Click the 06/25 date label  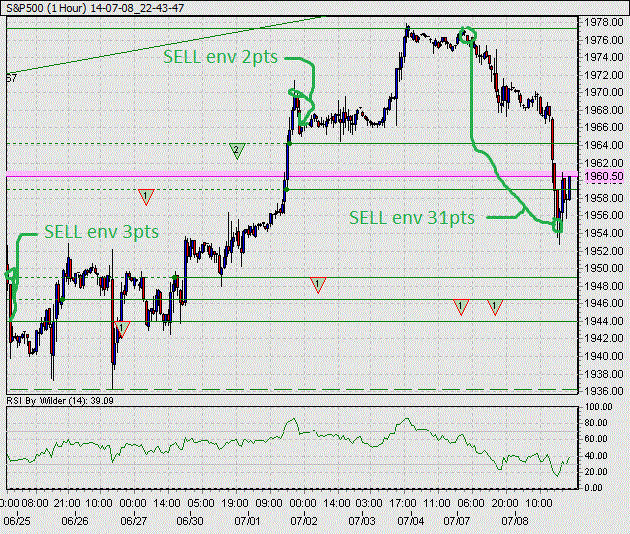17,521
